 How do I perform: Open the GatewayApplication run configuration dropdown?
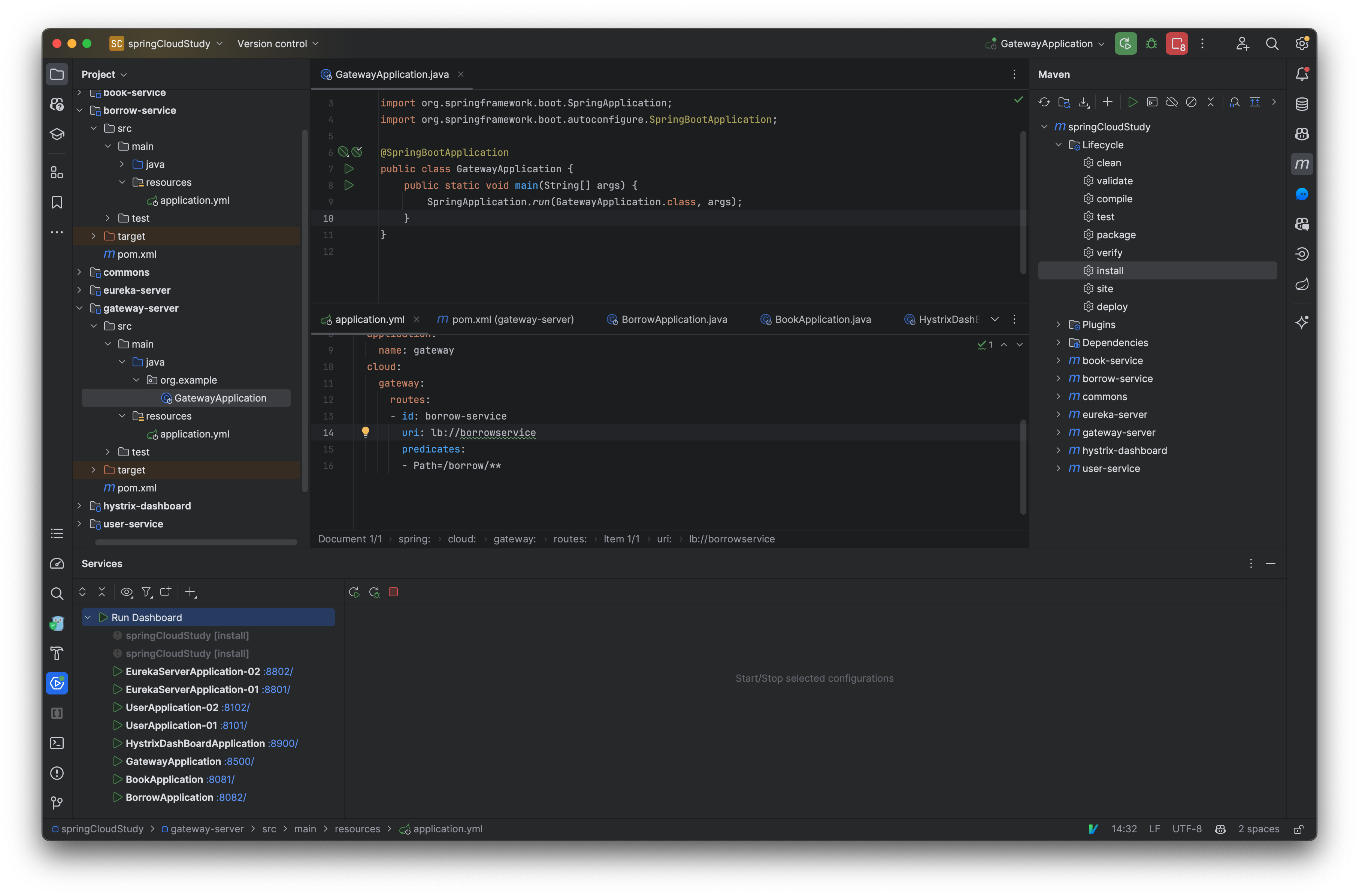tap(1045, 44)
